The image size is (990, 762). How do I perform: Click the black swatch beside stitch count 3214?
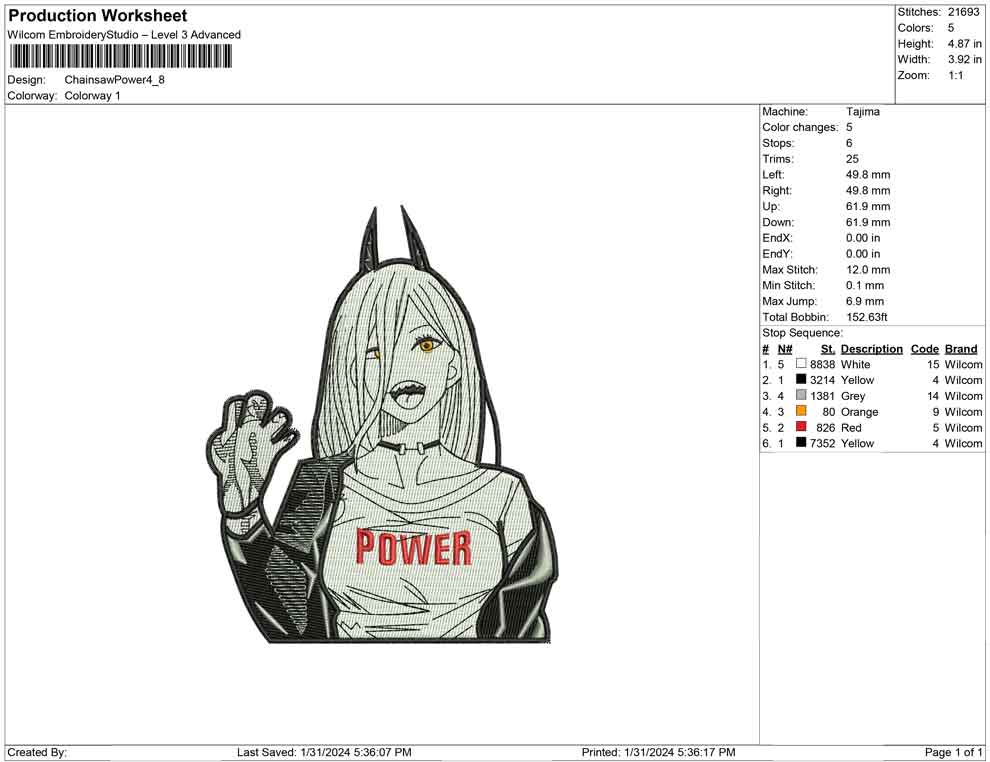tap(801, 379)
